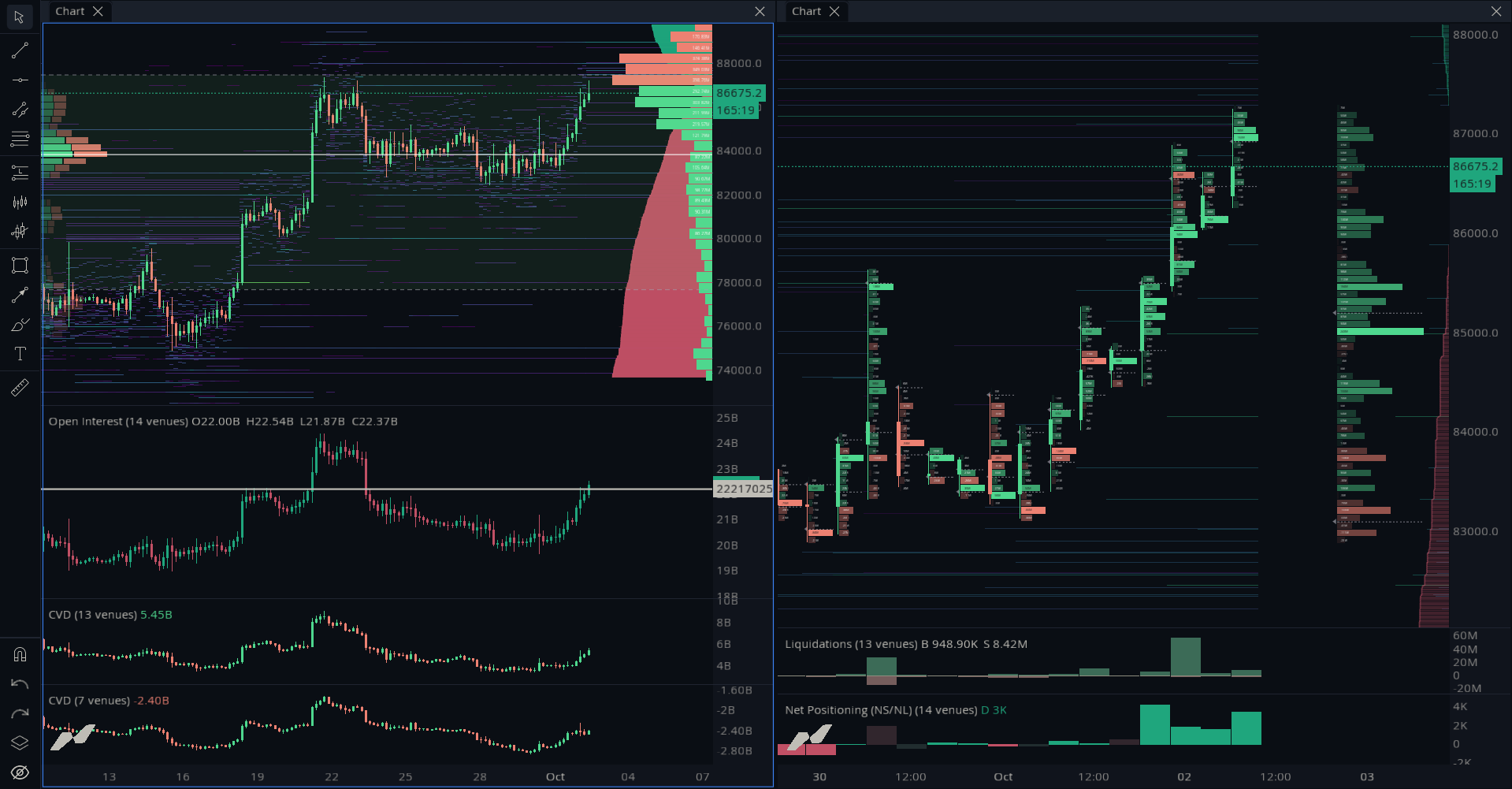Click the 88000.0 label on left price axis
The height and width of the screenshot is (789, 1512).
(739, 63)
